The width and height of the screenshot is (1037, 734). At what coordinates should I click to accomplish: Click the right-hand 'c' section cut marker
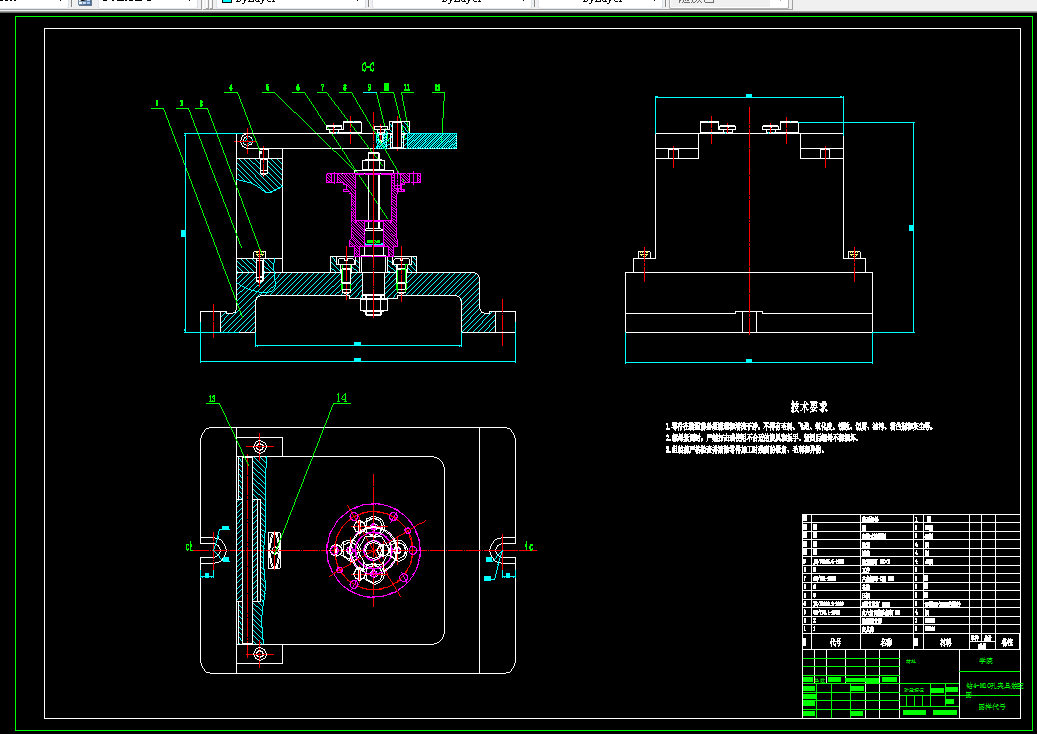tap(528, 546)
